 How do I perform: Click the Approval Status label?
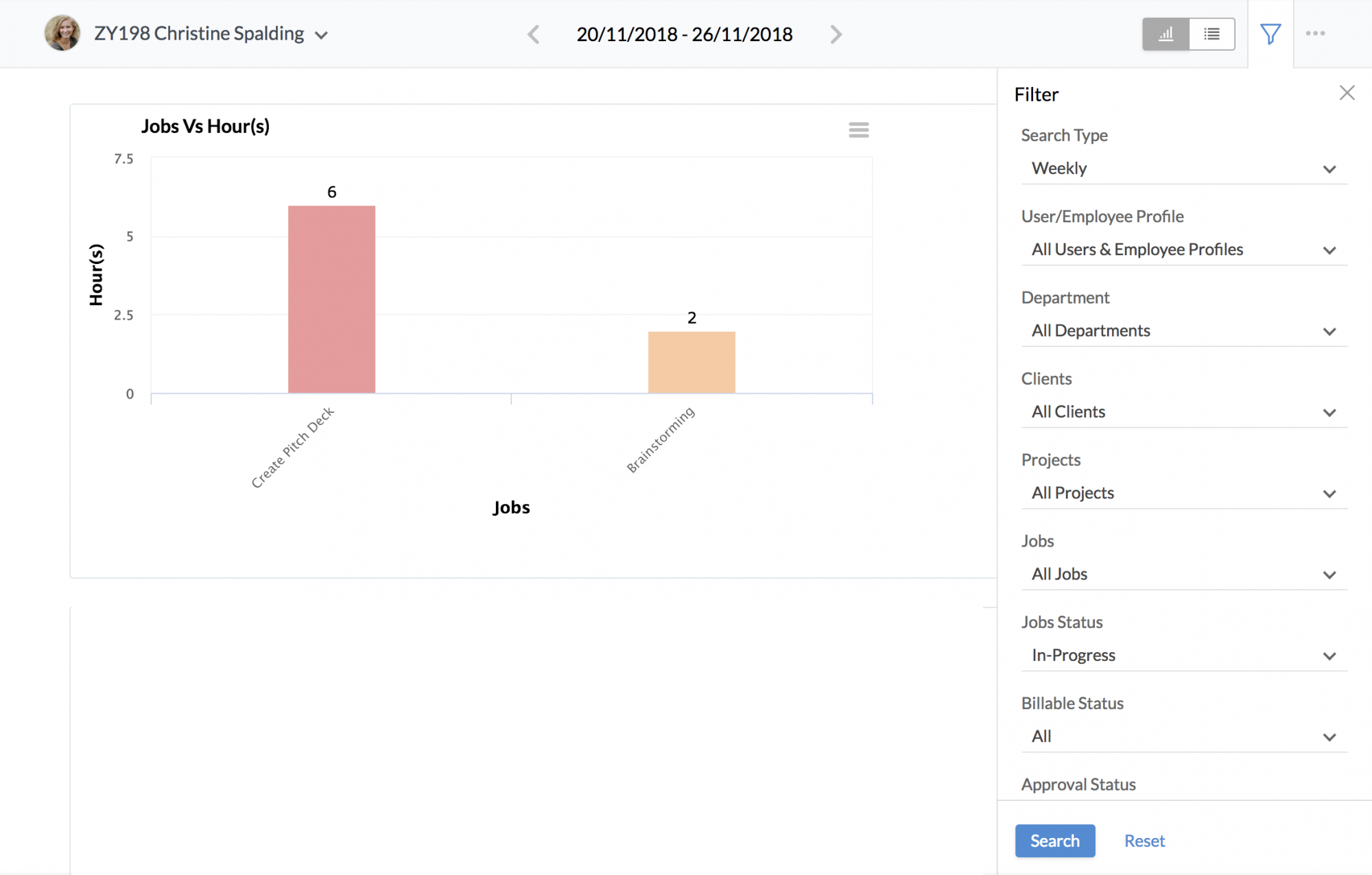tap(1078, 784)
